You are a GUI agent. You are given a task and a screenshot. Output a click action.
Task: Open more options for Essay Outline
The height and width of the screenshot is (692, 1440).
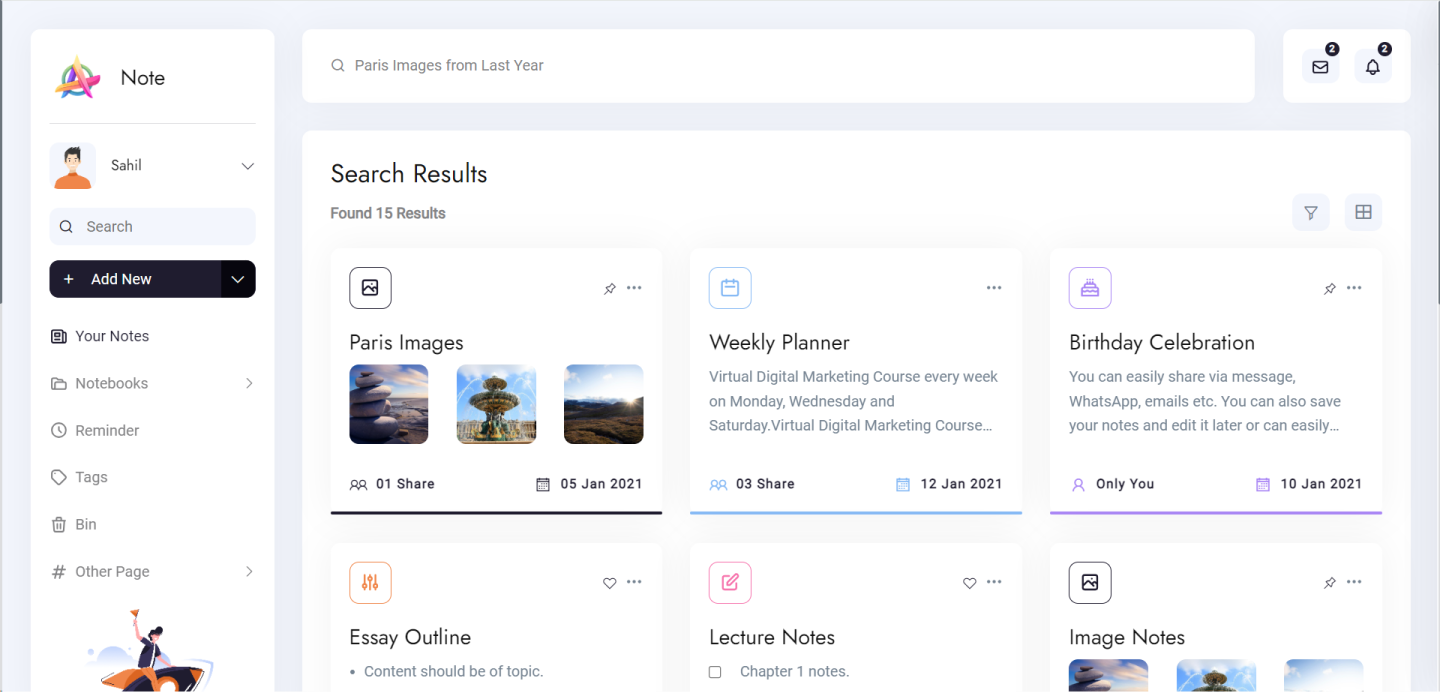click(x=634, y=582)
